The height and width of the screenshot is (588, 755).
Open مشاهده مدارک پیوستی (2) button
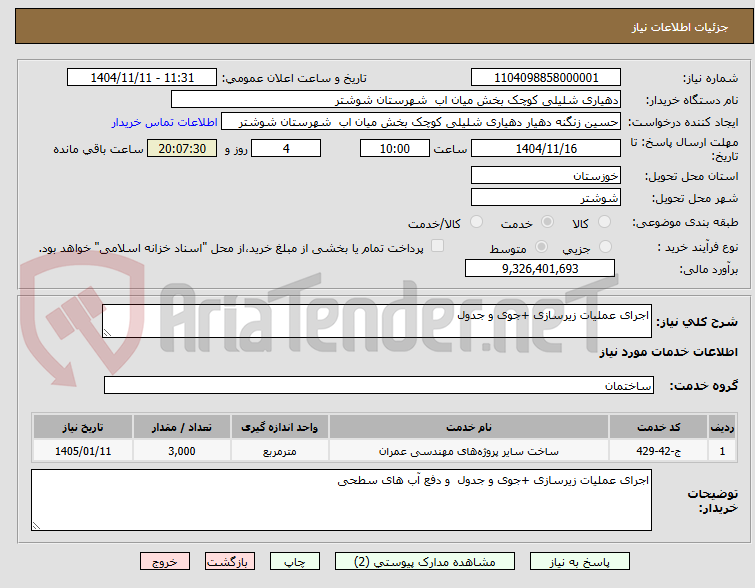425,562
